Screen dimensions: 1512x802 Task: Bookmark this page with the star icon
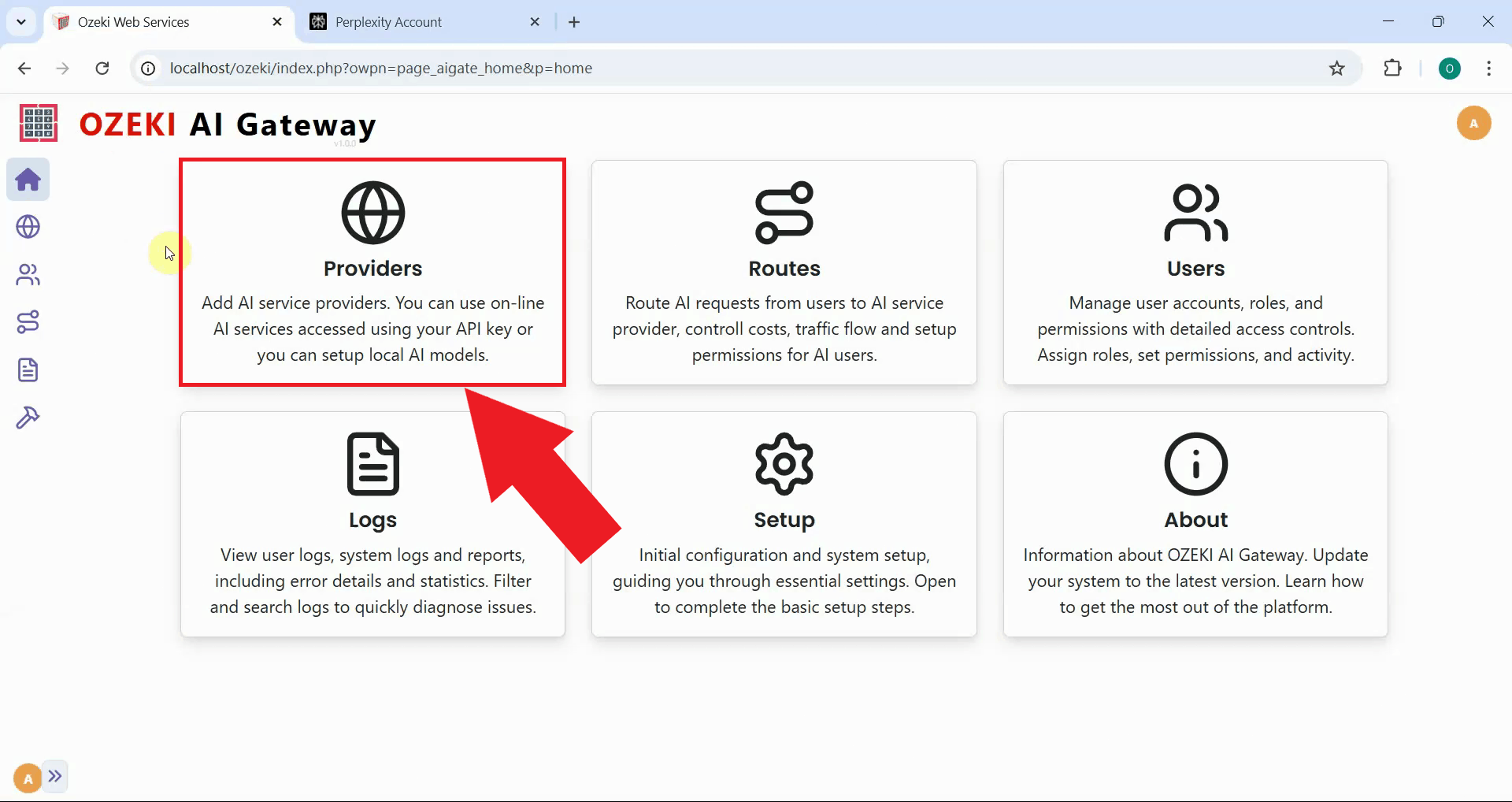point(1336,69)
